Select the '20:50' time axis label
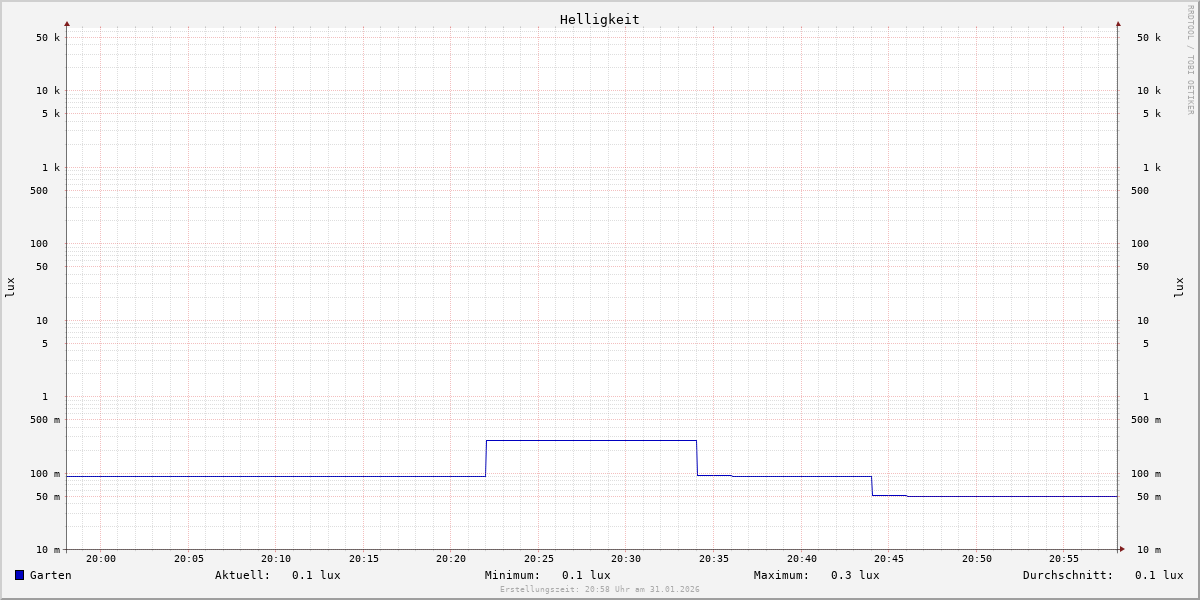The width and height of the screenshot is (1200, 600). (977, 559)
